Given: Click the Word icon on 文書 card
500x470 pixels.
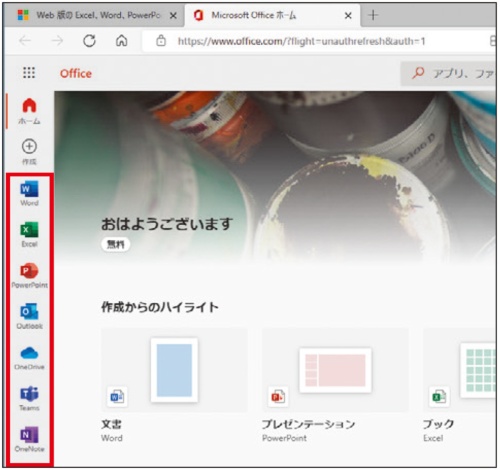Looking at the screenshot, I should [117, 397].
